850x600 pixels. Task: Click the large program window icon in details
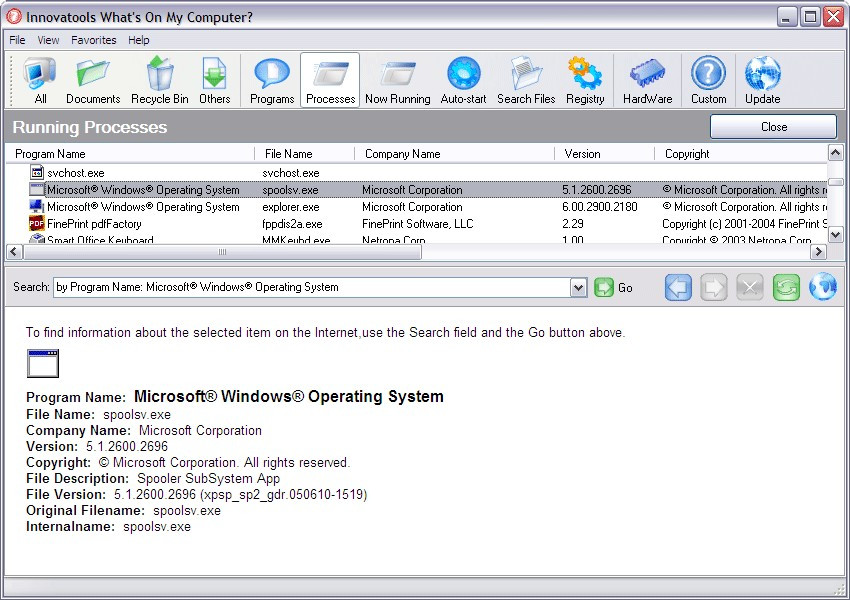(x=43, y=363)
